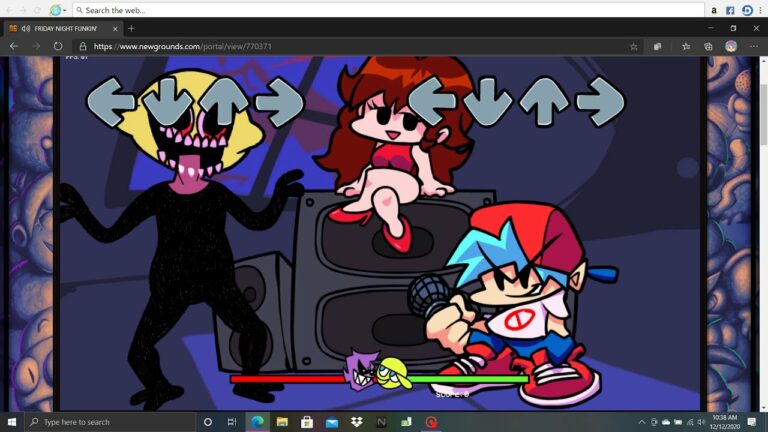Open the Edge profile avatar
The width and height of the screenshot is (768, 432).
click(731, 47)
